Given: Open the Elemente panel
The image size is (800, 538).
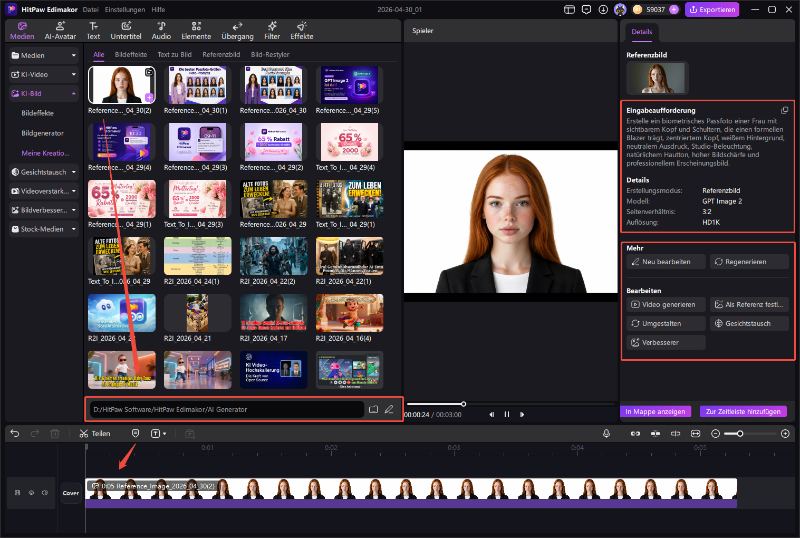Looking at the screenshot, I should tap(196, 31).
